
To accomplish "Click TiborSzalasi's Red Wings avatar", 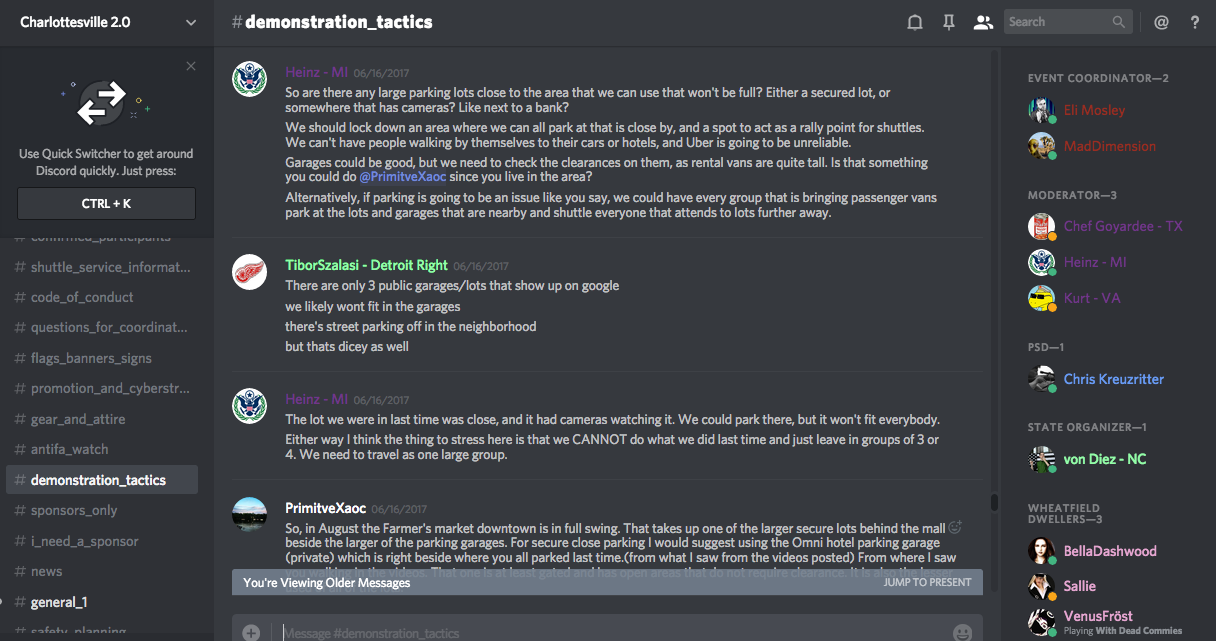I will [x=249, y=272].
